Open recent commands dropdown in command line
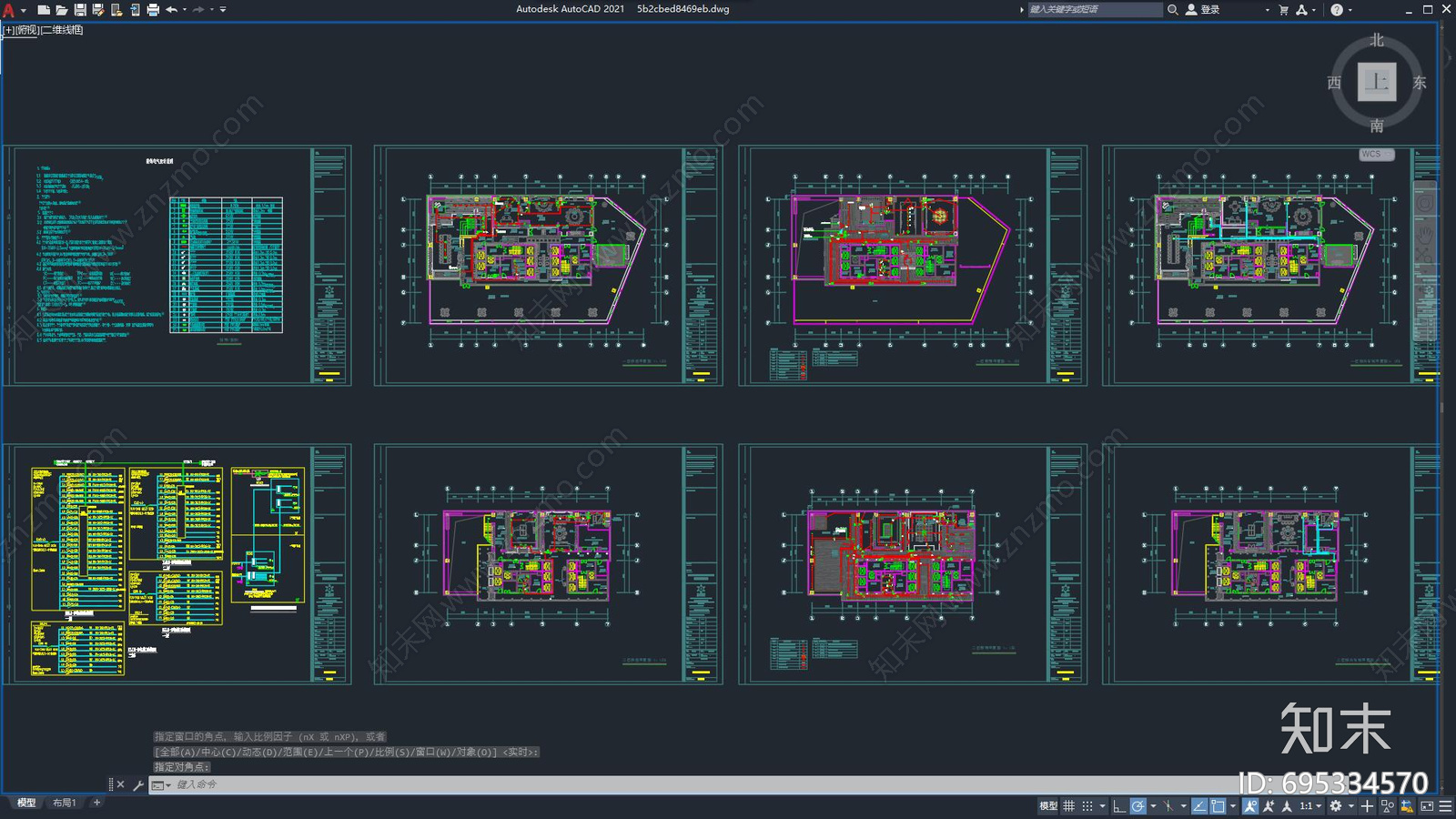The height and width of the screenshot is (819, 1456). [160, 784]
